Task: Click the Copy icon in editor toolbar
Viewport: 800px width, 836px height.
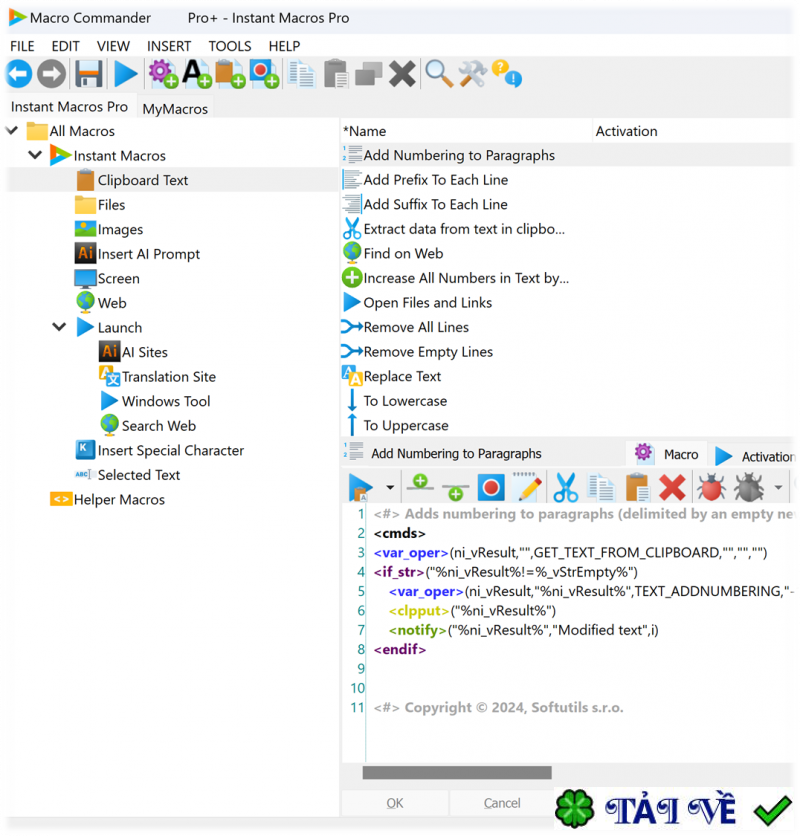Action: click(x=601, y=487)
